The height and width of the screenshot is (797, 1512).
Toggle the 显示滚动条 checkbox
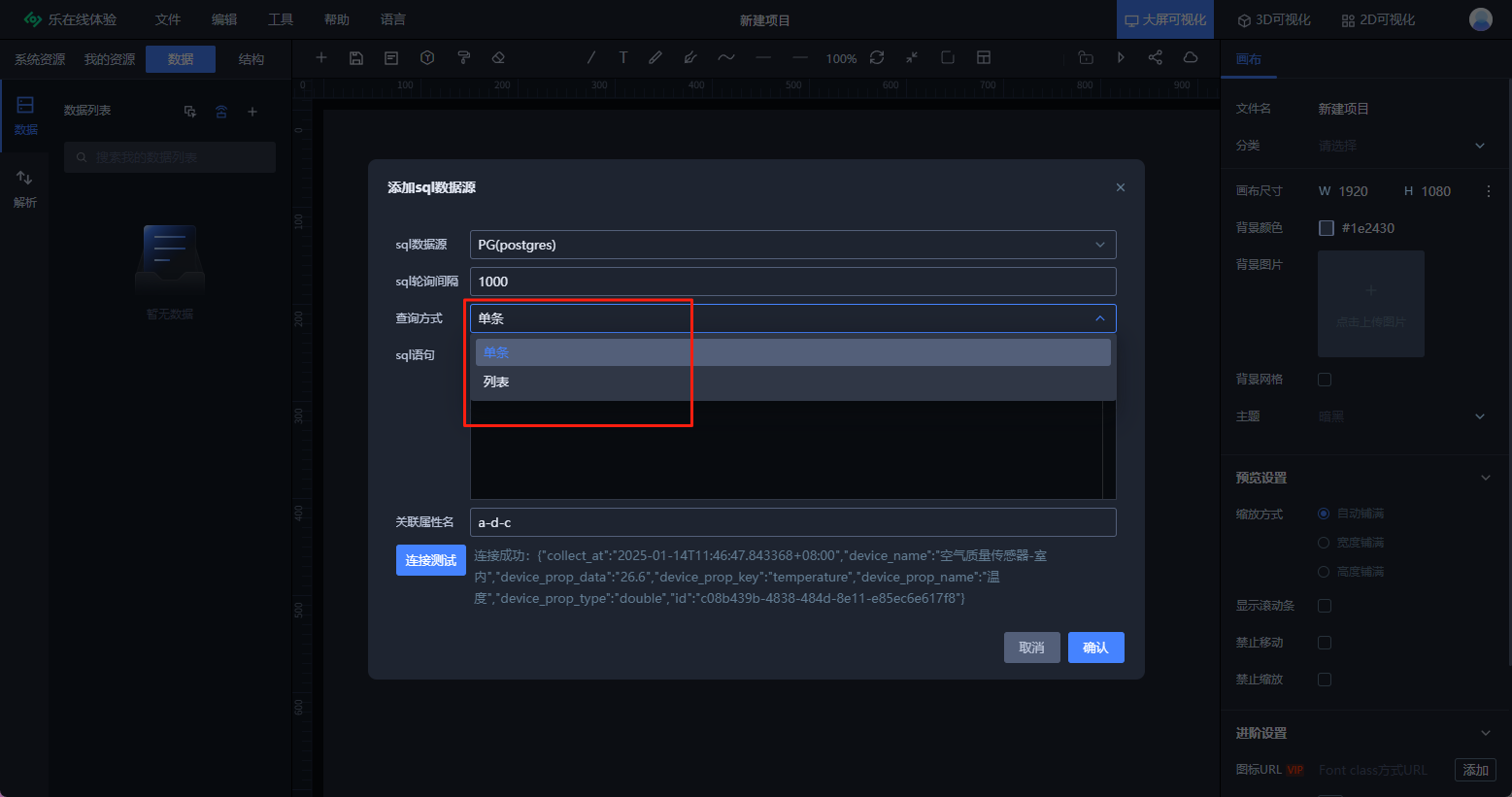(1325, 606)
